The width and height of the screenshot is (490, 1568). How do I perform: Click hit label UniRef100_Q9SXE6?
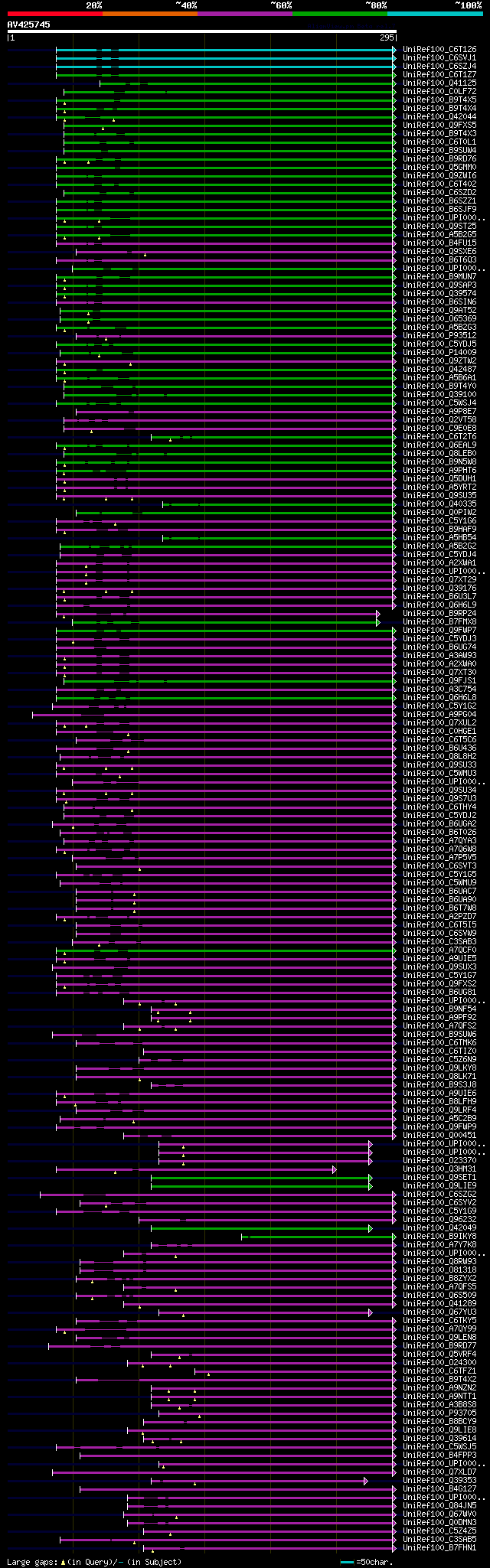pos(439,252)
